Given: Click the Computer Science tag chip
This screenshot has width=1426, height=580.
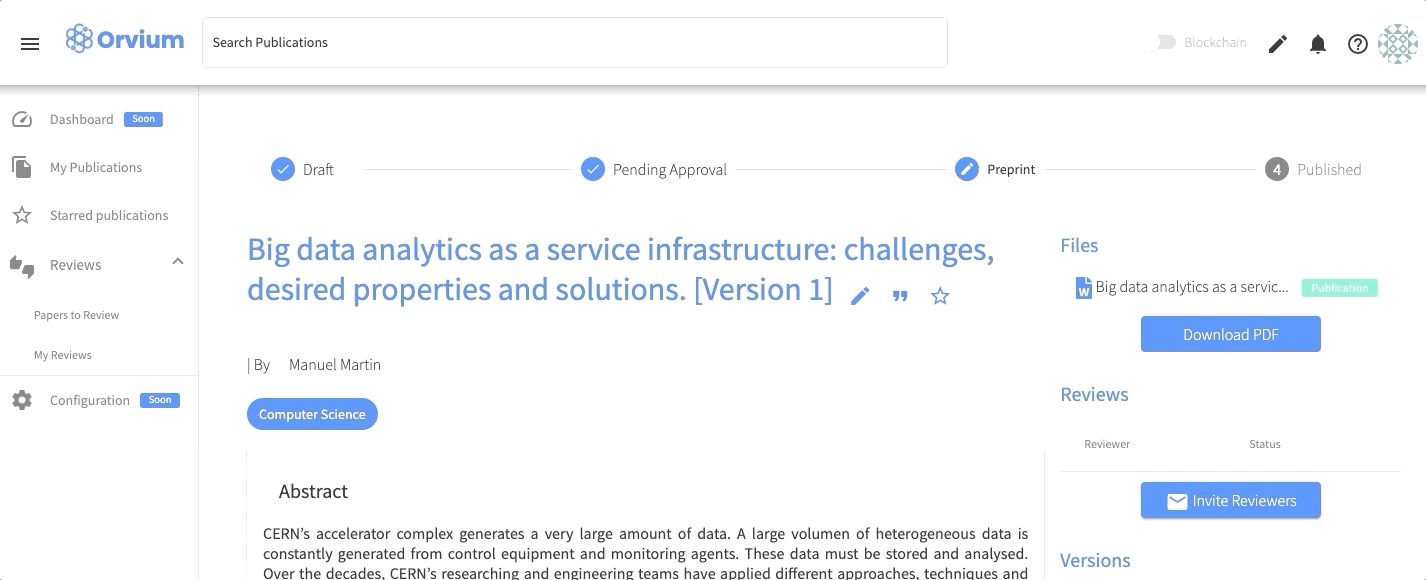Looking at the screenshot, I should pos(312,414).
